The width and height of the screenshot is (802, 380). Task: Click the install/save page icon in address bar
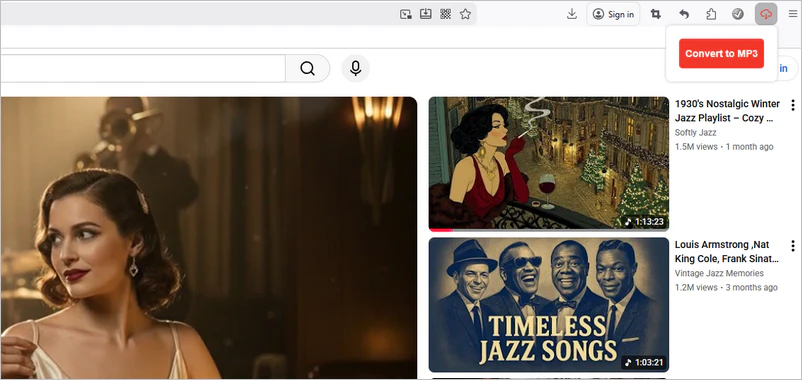tap(426, 14)
